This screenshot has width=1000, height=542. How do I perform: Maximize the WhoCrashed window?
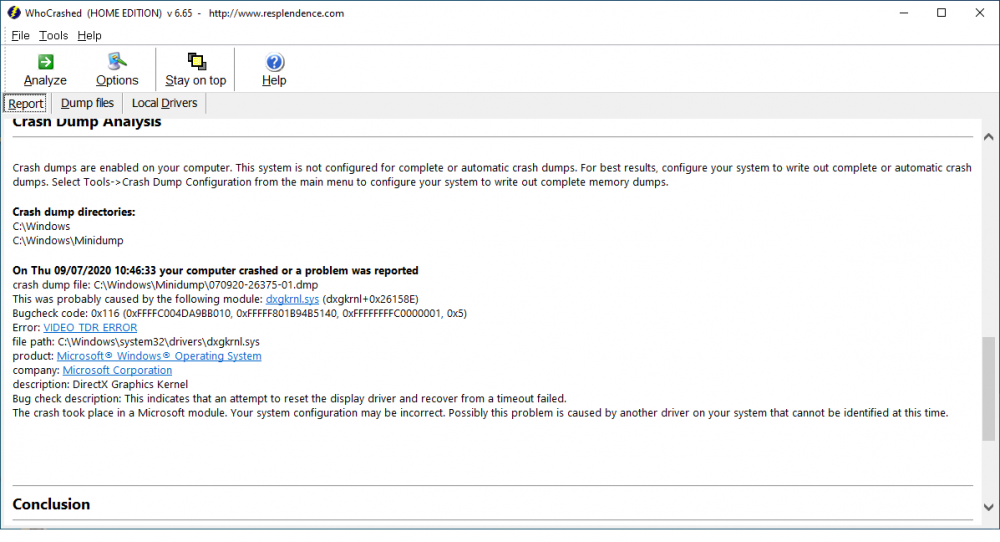click(941, 13)
